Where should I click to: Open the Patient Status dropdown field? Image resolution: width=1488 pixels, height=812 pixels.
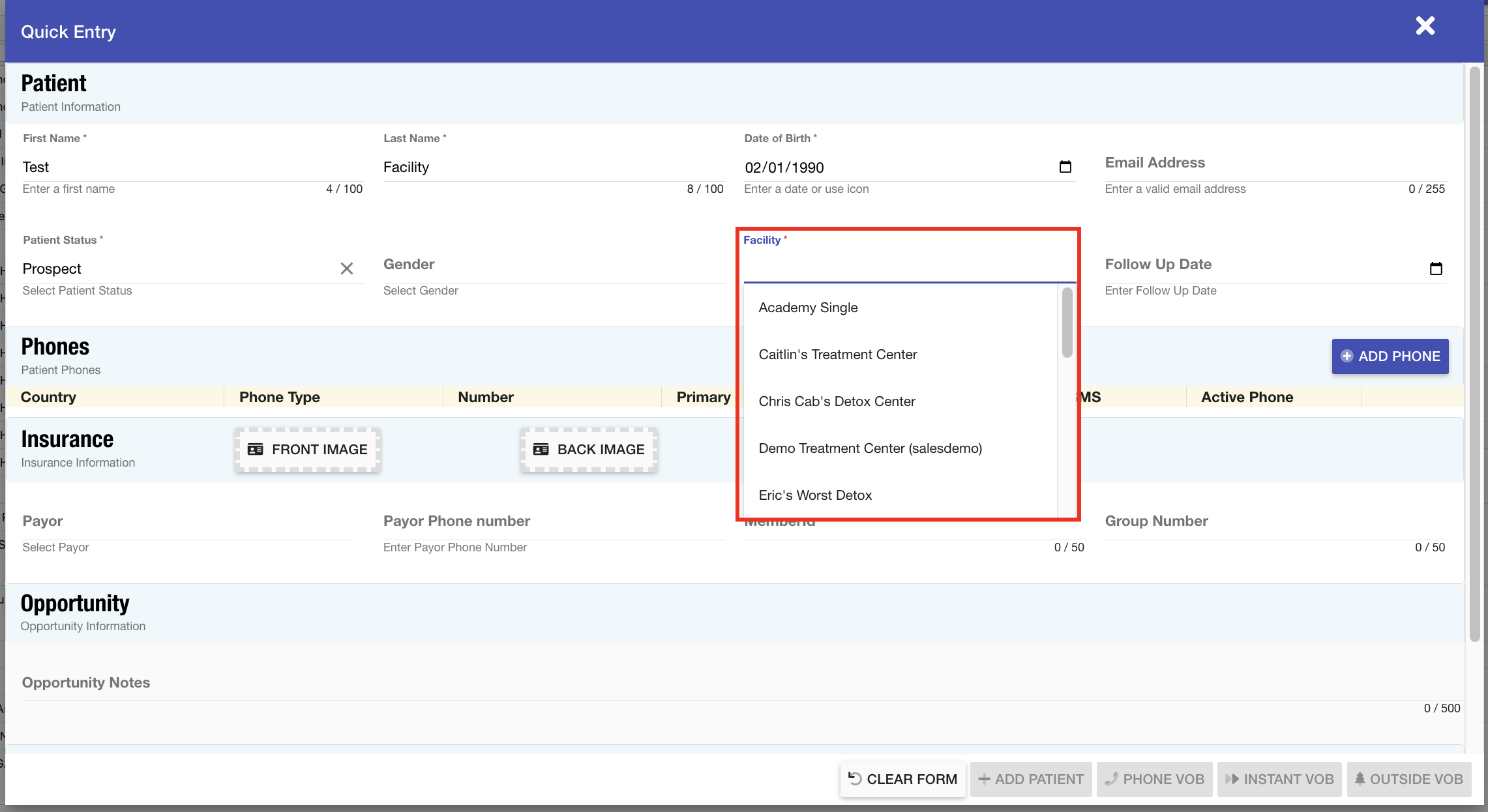(176, 268)
